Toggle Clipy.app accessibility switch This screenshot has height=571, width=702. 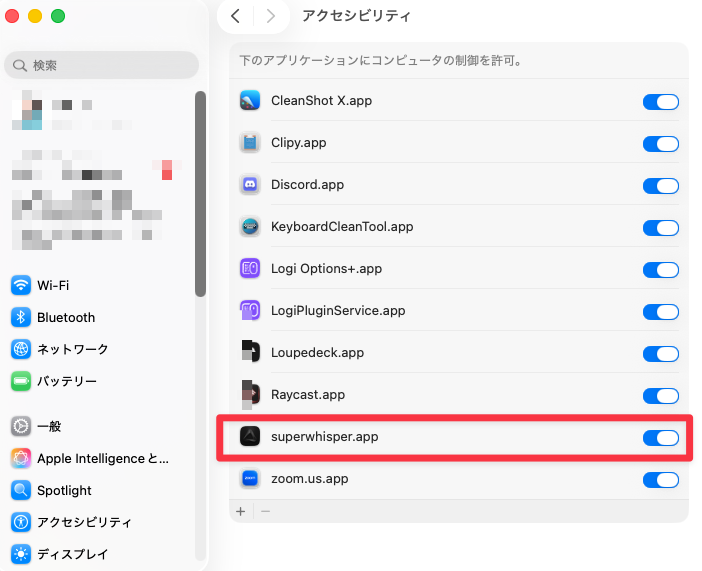coord(661,144)
